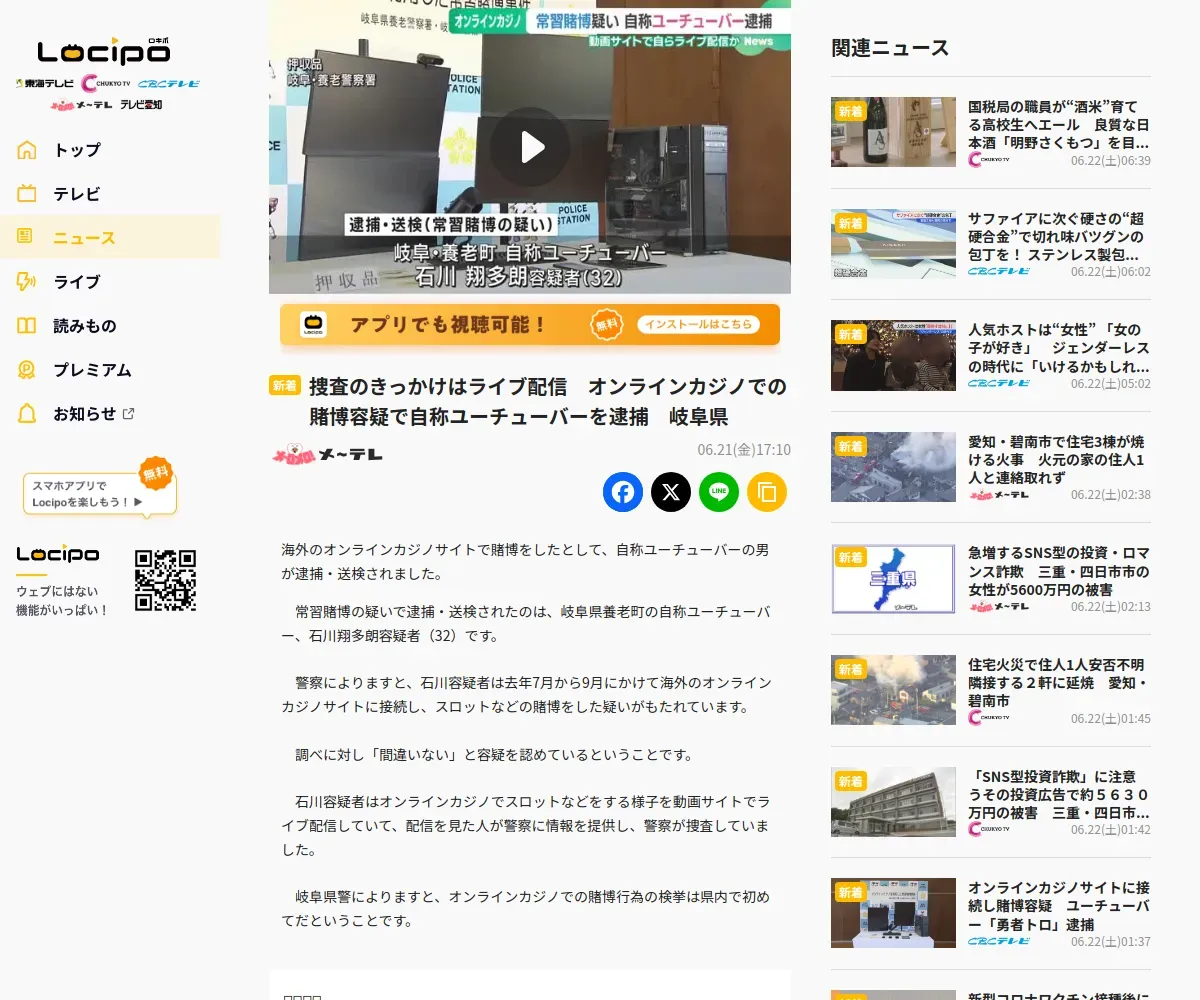Click the article timestamp 06.21(金)17:10

point(744,450)
